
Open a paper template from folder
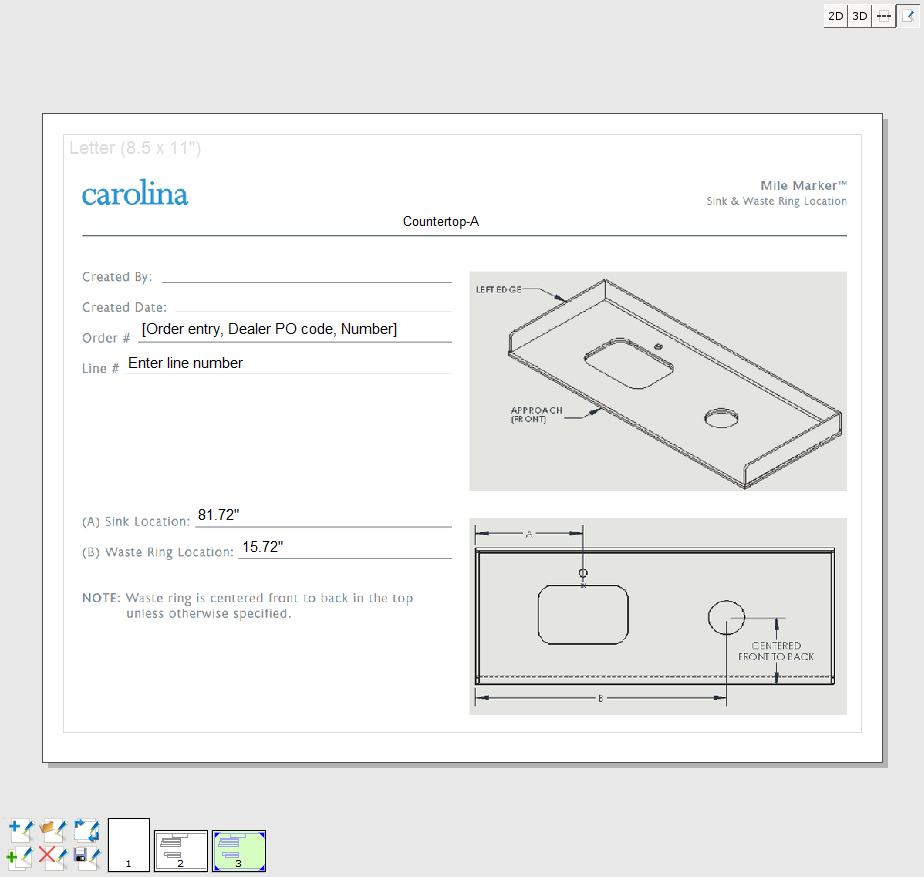(53, 830)
